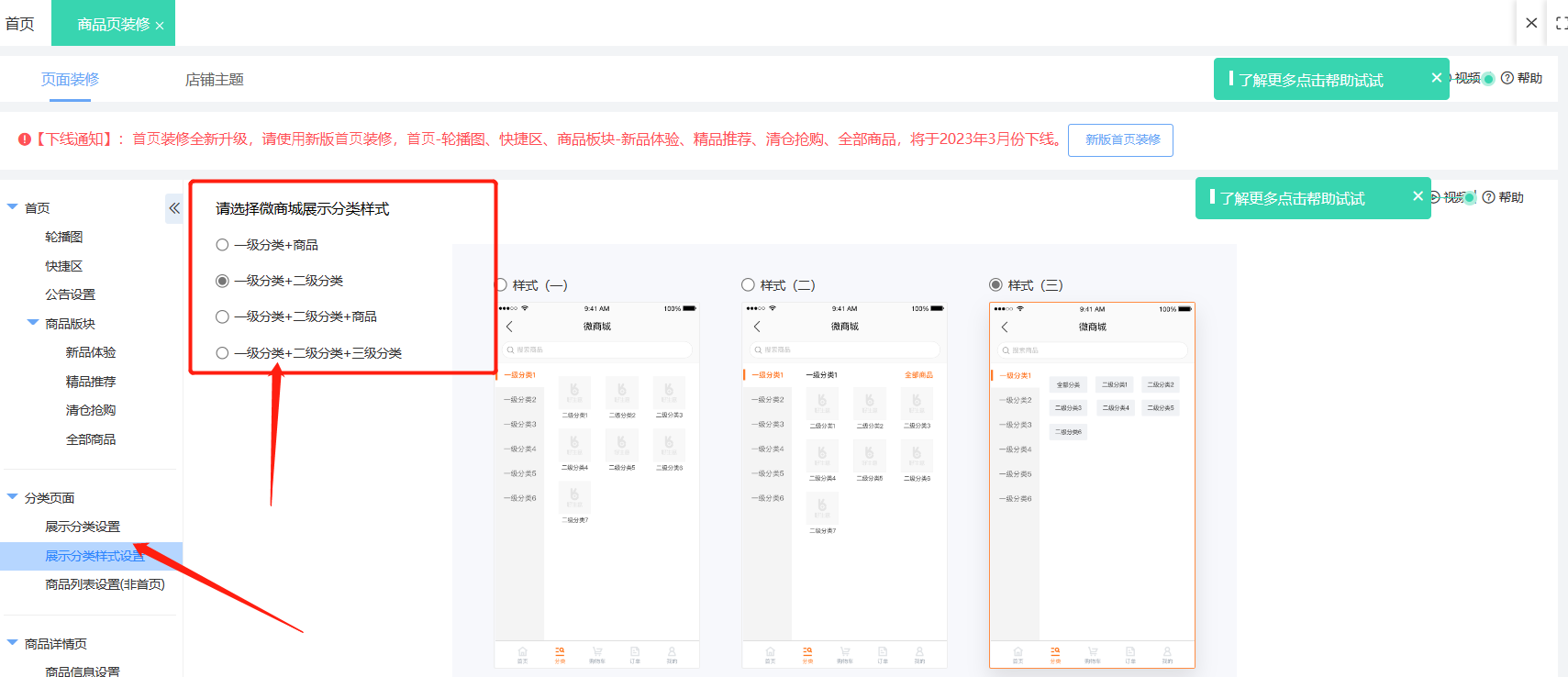Viewport: 1568px width, 677px height.
Task: Open the 首页 tab at top left
Action: 20,24
